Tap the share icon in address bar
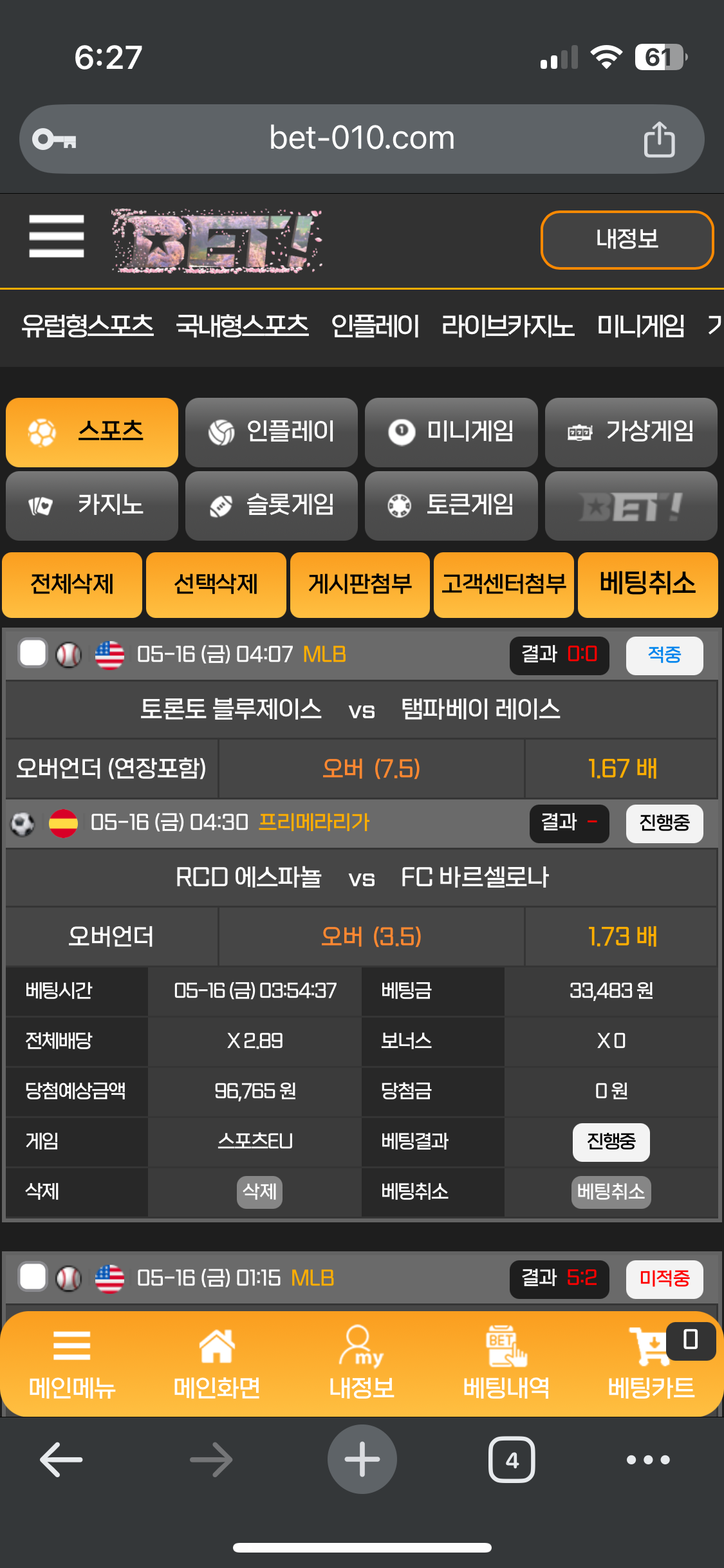The width and height of the screenshot is (724, 1568). pos(659,139)
